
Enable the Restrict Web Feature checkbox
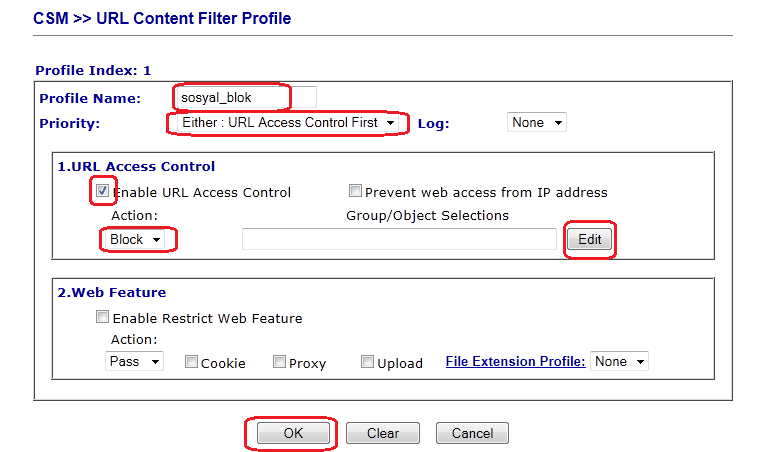(x=103, y=317)
